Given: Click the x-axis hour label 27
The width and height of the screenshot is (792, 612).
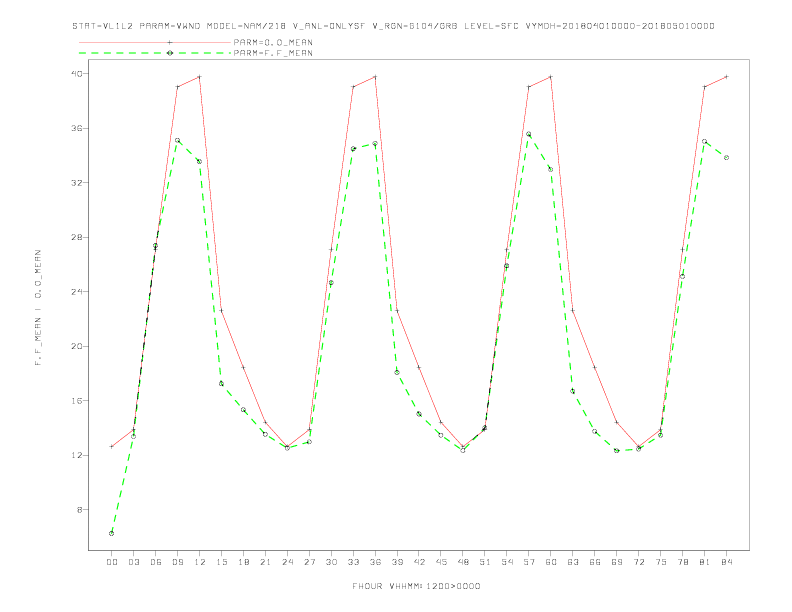Looking at the screenshot, I should point(309,562).
